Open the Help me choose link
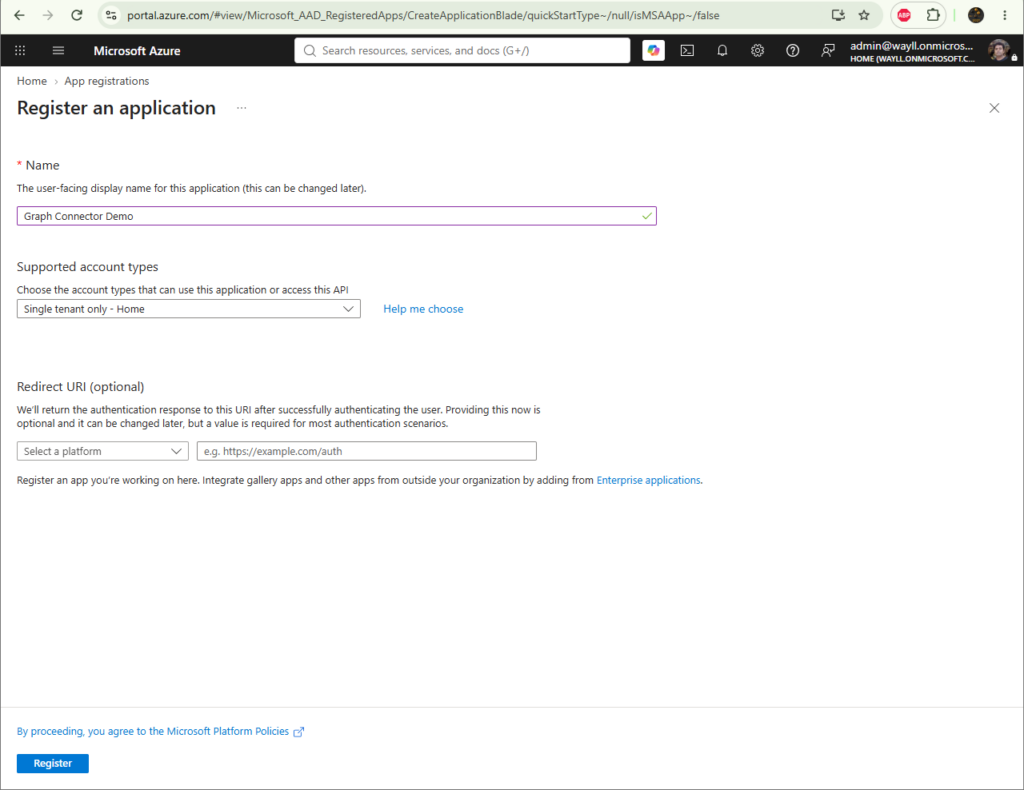The width and height of the screenshot is (1024, 790). click(x=423, y=309)
